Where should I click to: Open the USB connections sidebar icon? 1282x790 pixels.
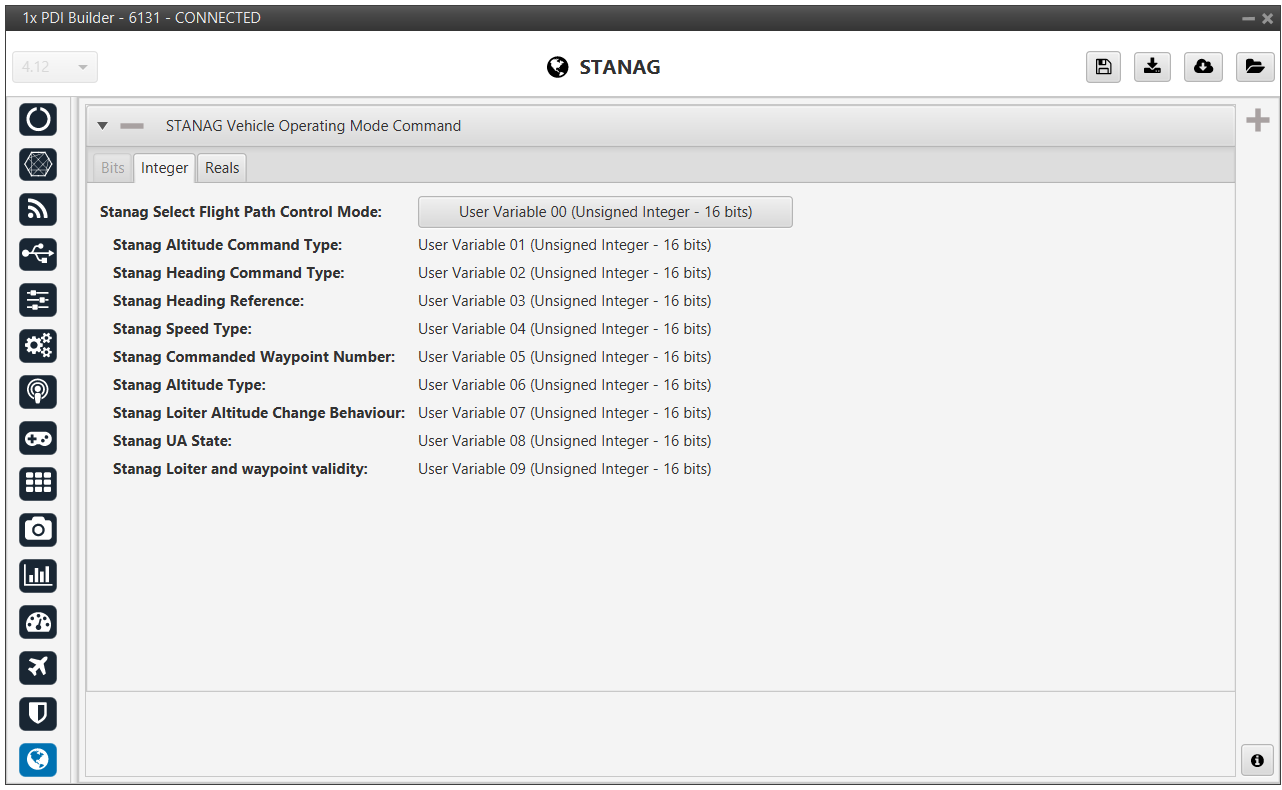(38, 255)
